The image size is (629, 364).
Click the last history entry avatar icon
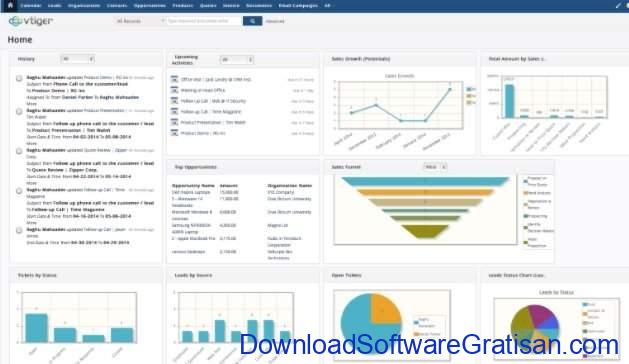pos(19,230)
